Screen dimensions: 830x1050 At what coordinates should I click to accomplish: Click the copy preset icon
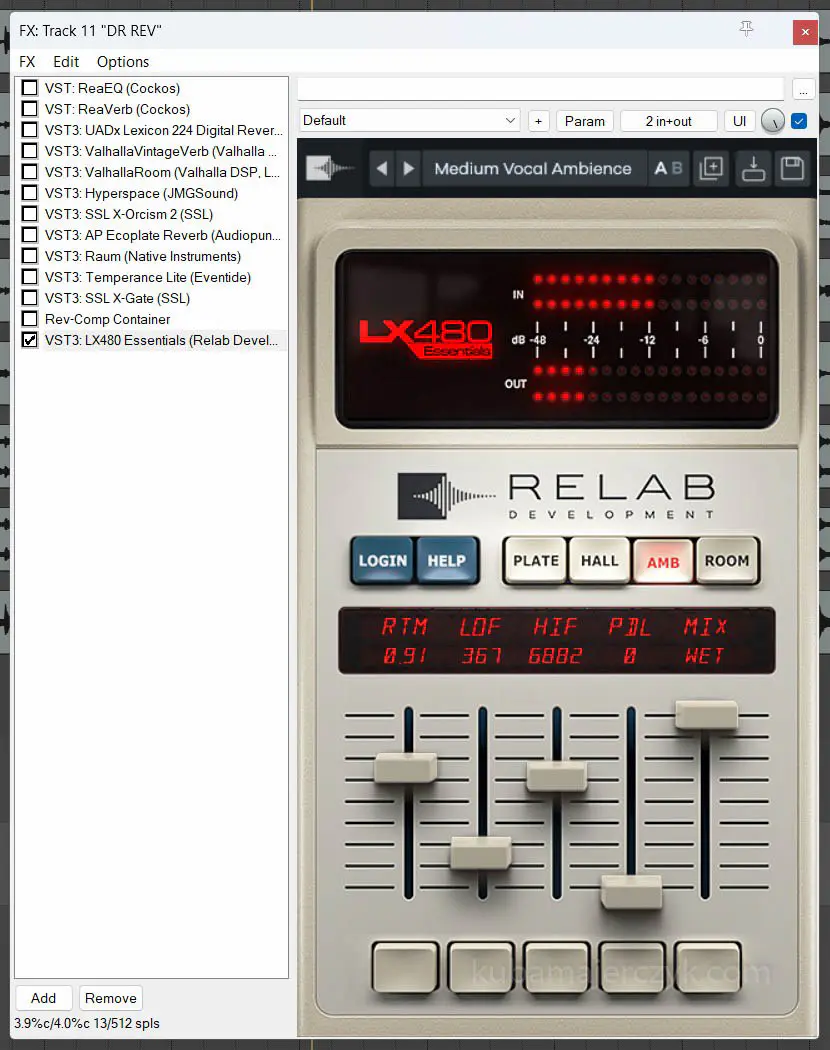(x=711, y=168)
